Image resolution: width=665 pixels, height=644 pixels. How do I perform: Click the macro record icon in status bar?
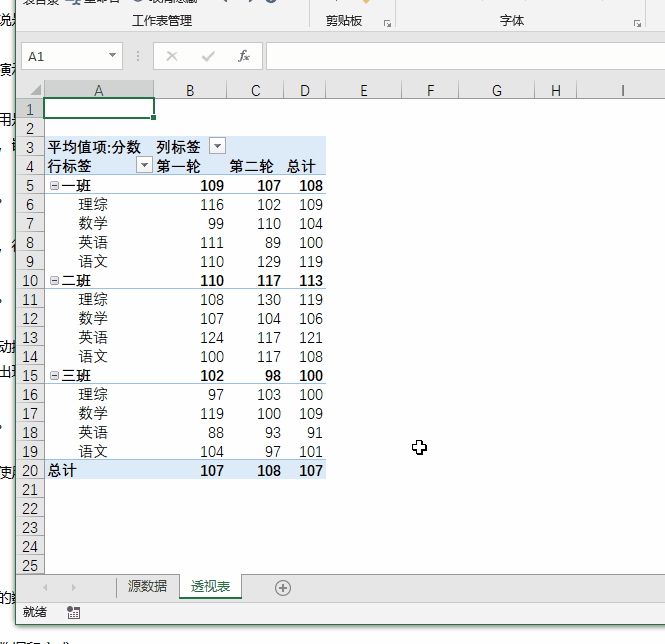click(73, 612)
